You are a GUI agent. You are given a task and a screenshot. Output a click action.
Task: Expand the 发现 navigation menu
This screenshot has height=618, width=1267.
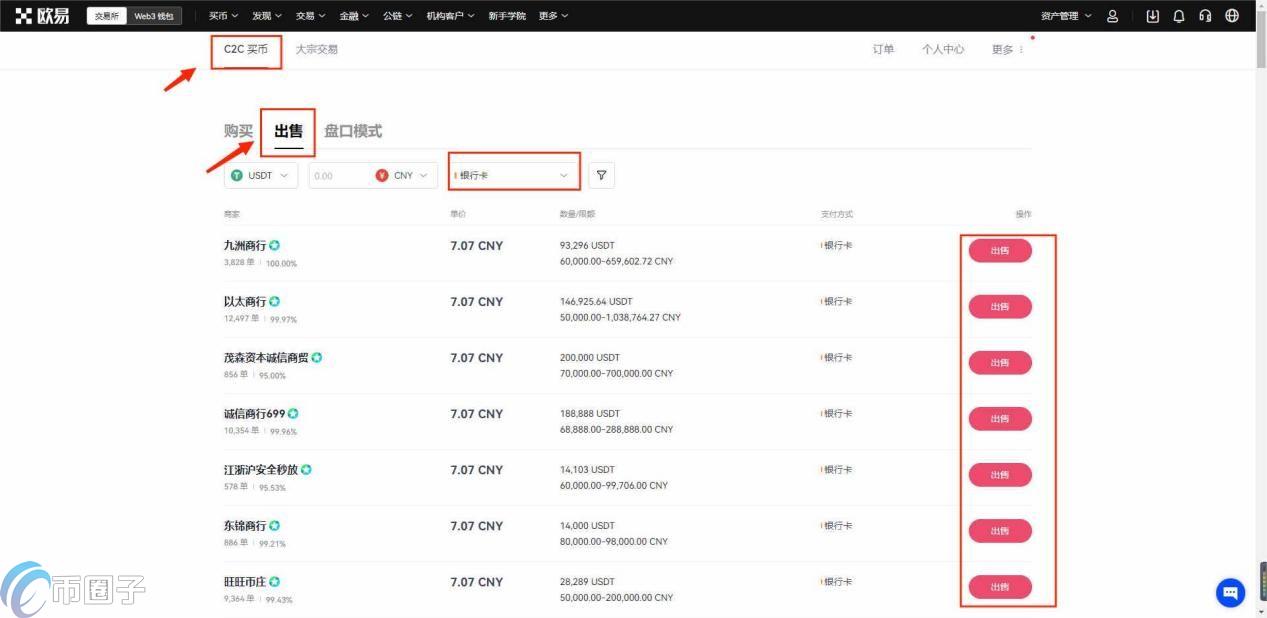267,16
